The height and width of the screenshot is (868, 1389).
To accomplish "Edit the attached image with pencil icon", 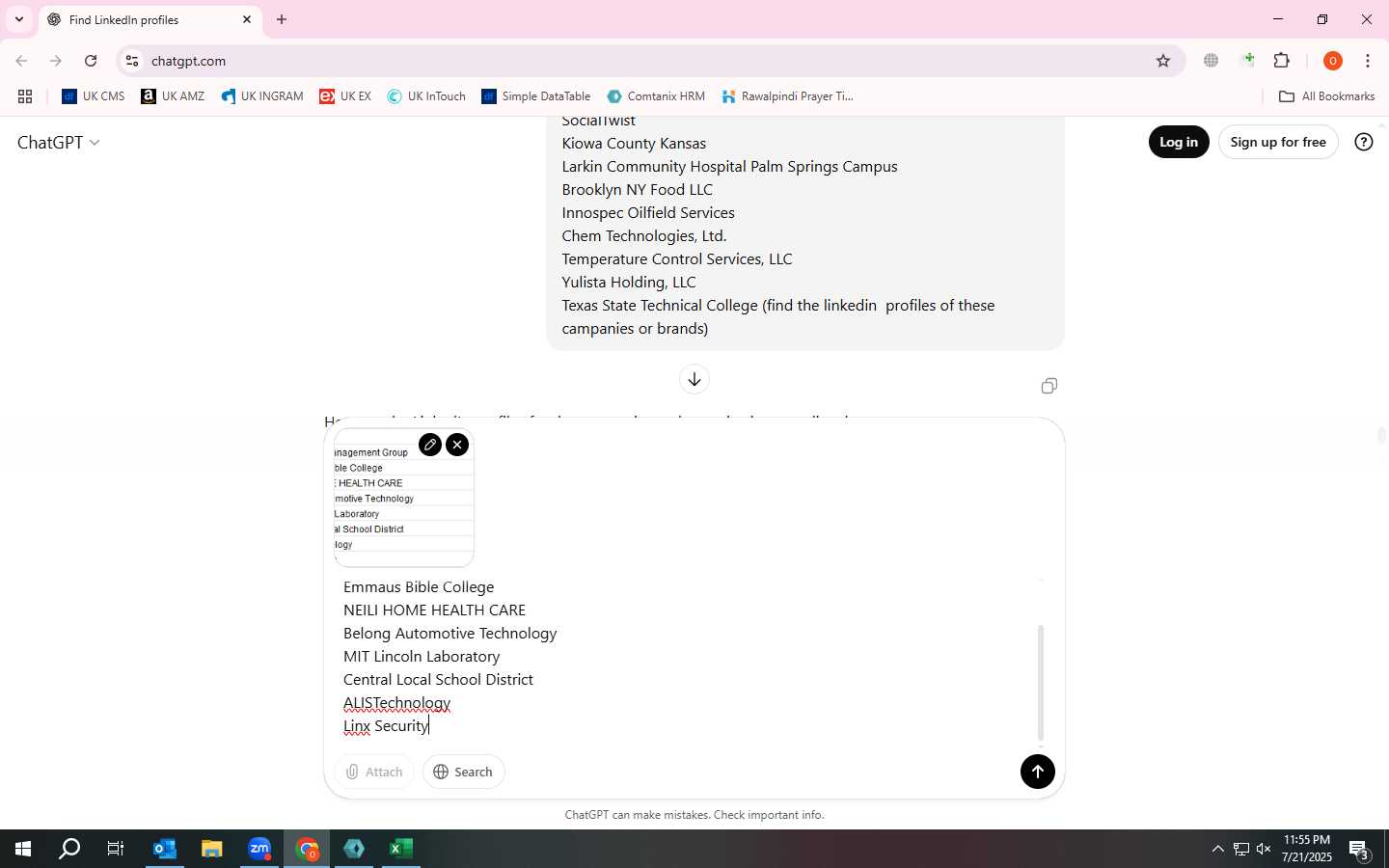I will 430,445.
